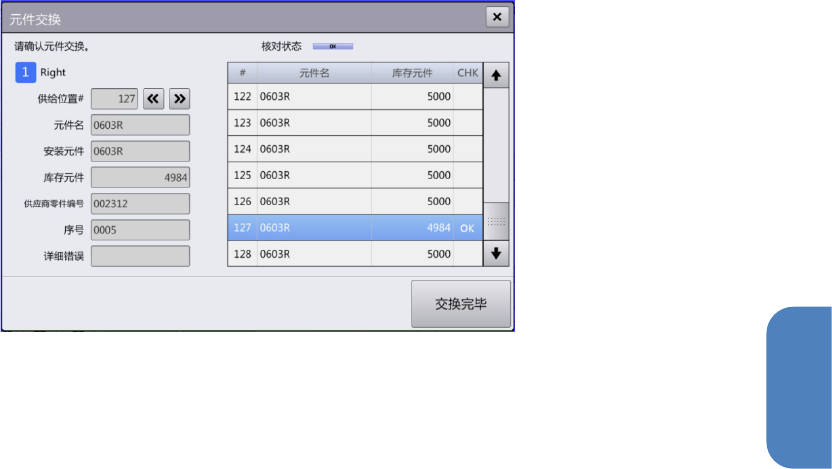The height and width of the screenshot is (469, 832).
Task: Click the blue number 1 Right badge
Action: coord(25,72)
